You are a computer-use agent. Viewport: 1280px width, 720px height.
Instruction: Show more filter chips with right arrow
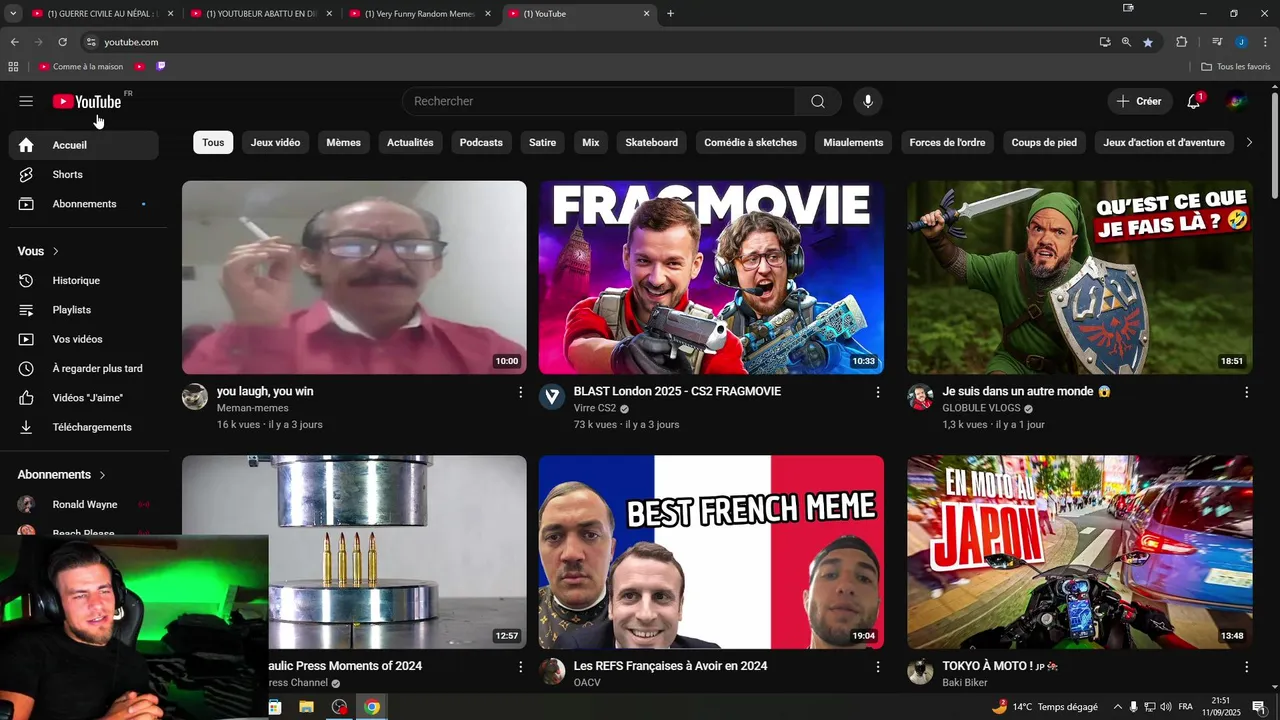coord(1248,142)
